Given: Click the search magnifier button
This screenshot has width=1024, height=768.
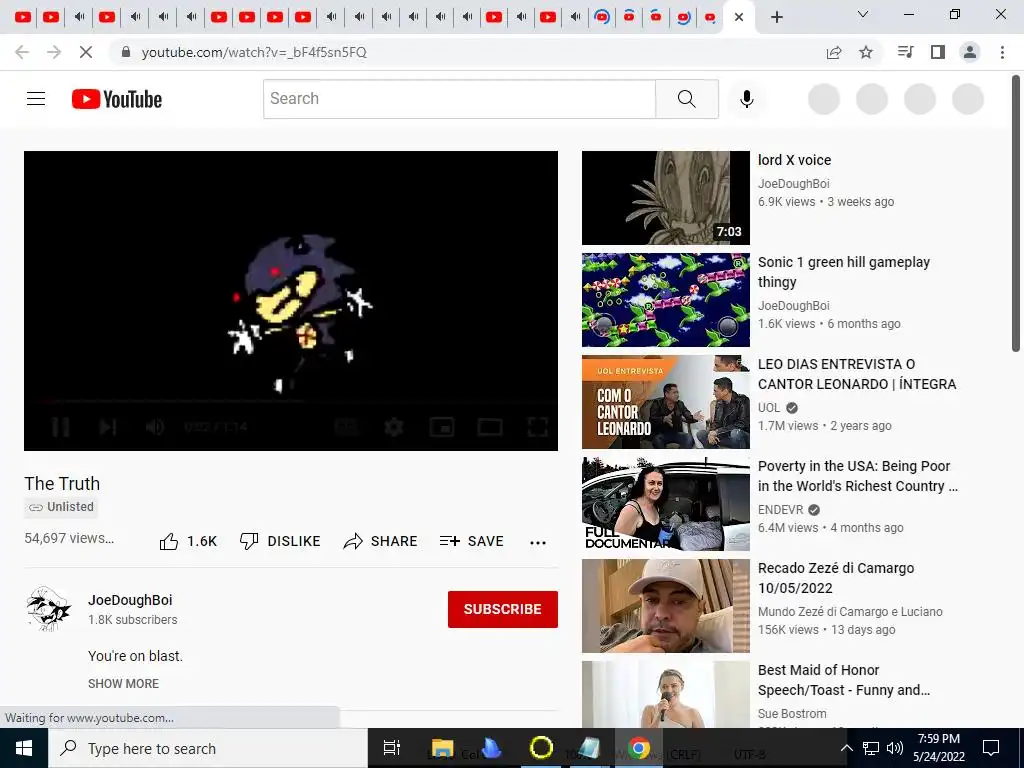Looking at the screenshot, I should click(686, 99).
